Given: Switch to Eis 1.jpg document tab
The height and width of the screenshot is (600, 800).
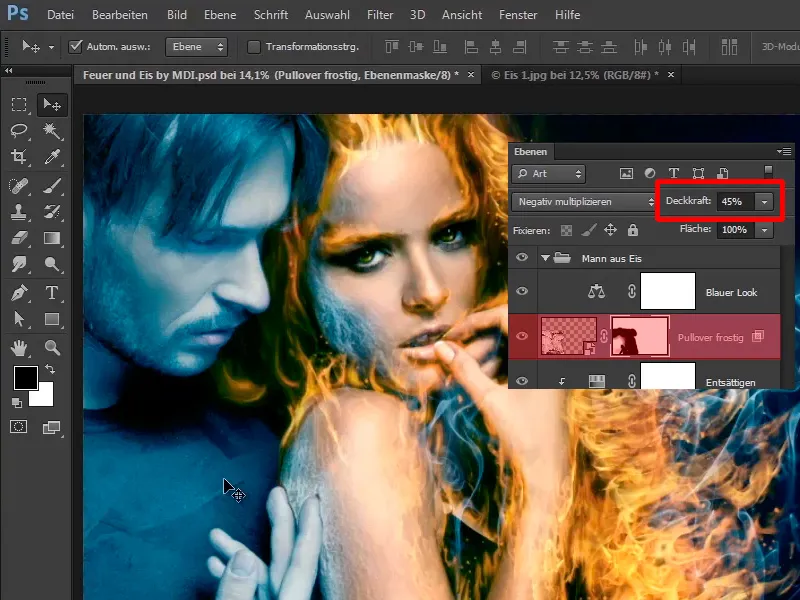Looking at the screenshot, I should coord(574,75).
